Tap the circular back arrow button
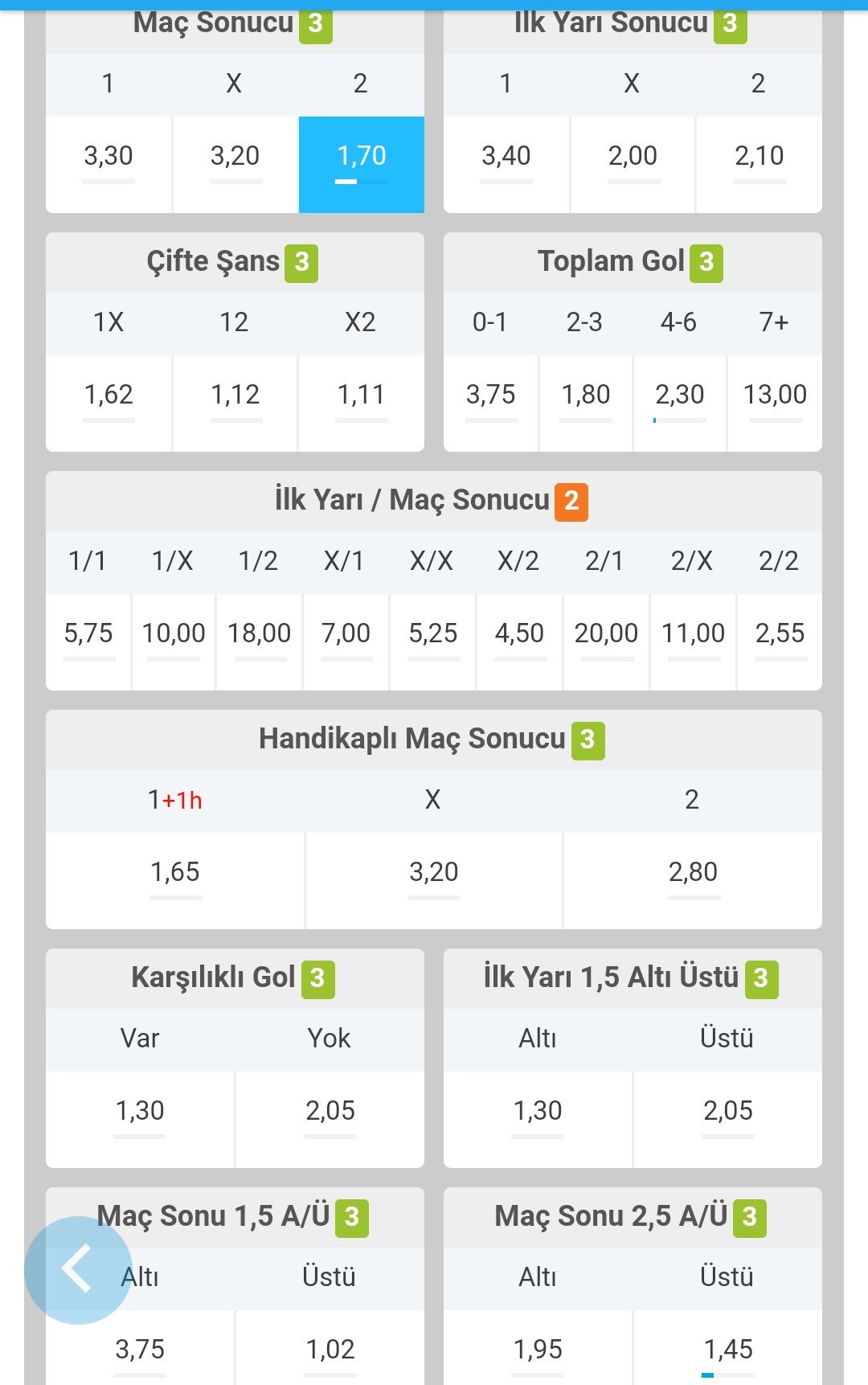Image resolution: width=868 pixels, height=1385 pixels. click(x=78, y=1270)
